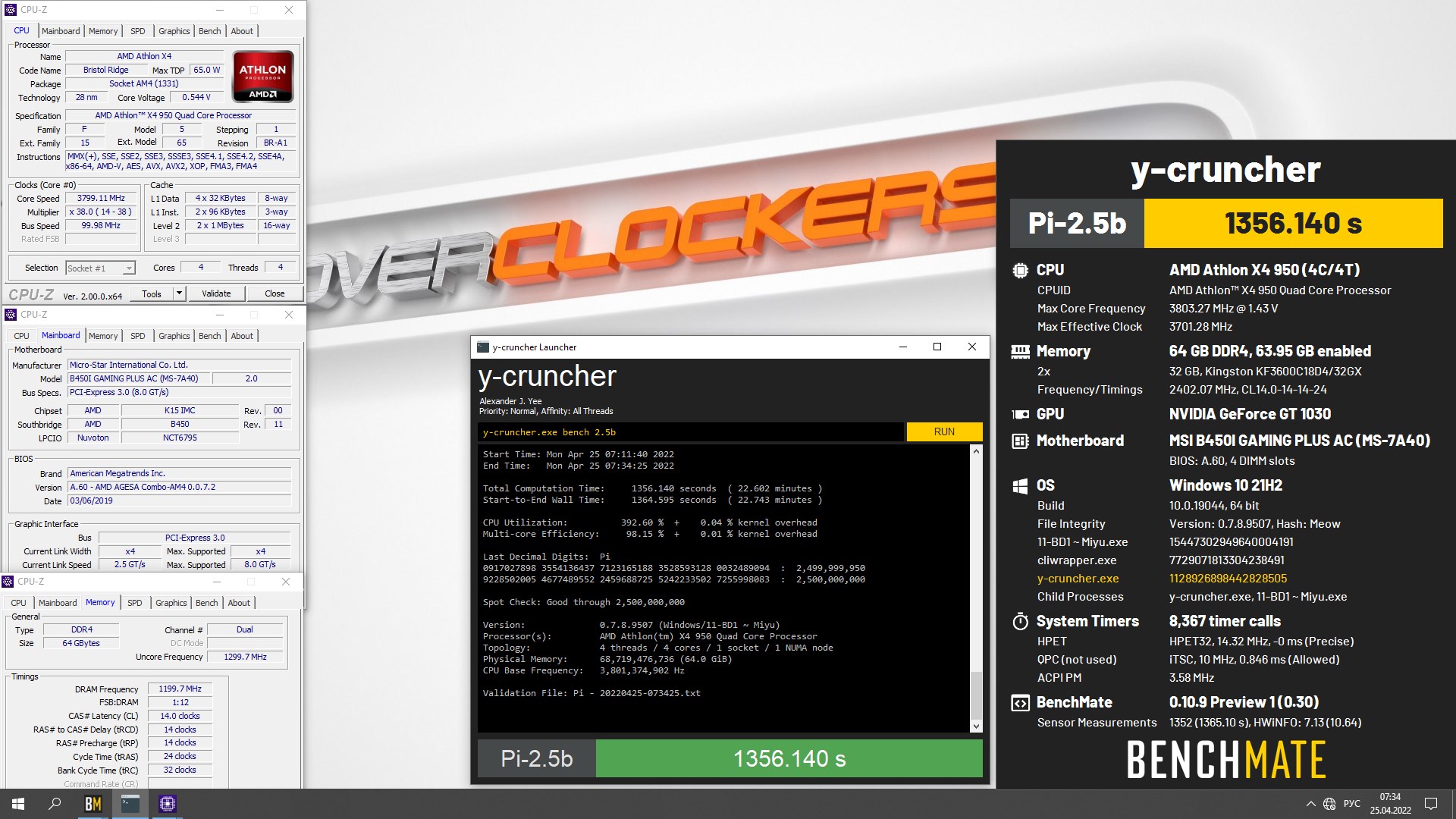This screenshot has height=819, width=1456.
Task: Open About tab in top CPU-Z window
Action: [242, 31]
